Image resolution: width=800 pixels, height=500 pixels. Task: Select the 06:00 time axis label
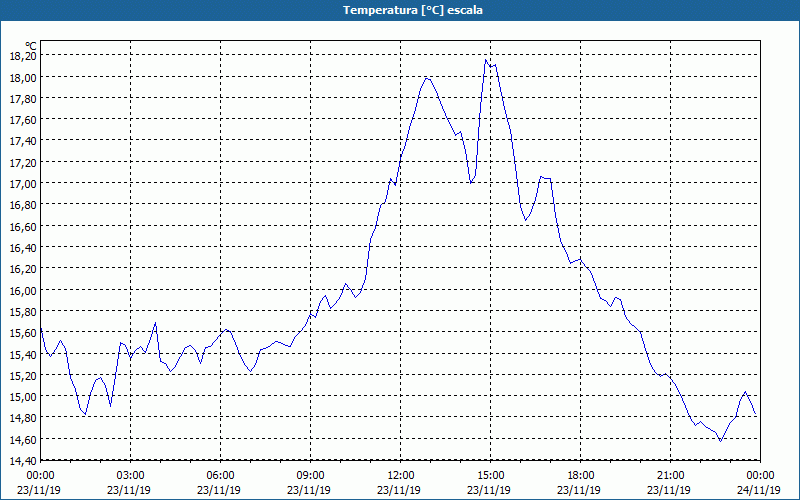220,476
